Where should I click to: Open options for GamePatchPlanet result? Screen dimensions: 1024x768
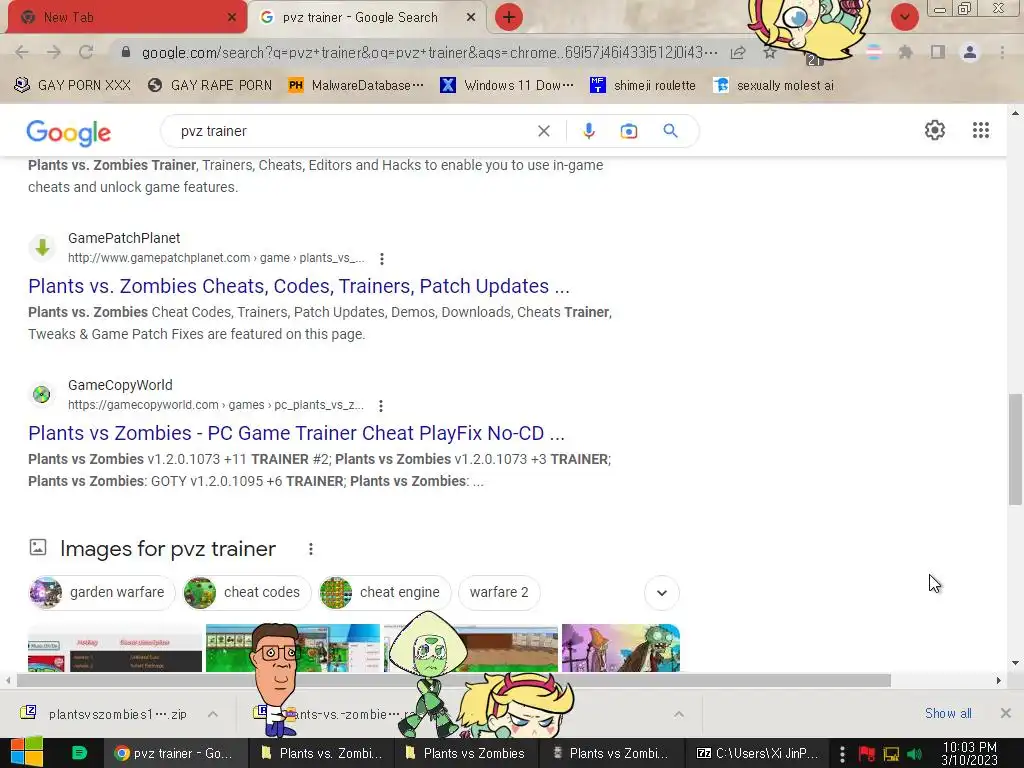(382, 259)
